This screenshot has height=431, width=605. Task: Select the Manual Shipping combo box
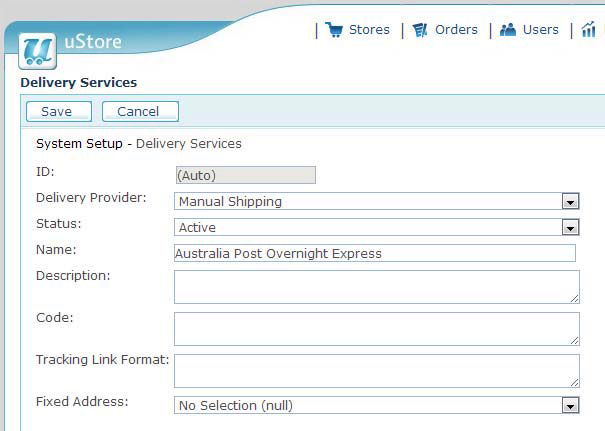click(x=377, y=201)
